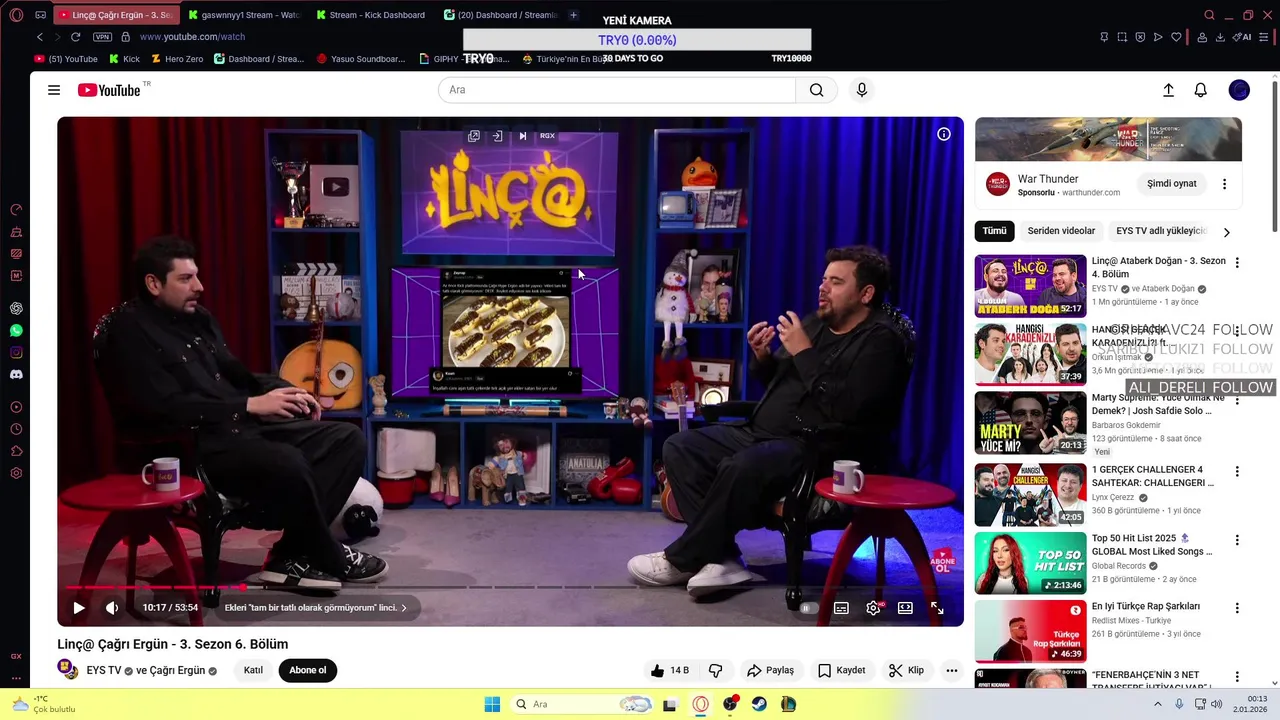Open the Marty Supreme video thumbnail

point(1030,422)
